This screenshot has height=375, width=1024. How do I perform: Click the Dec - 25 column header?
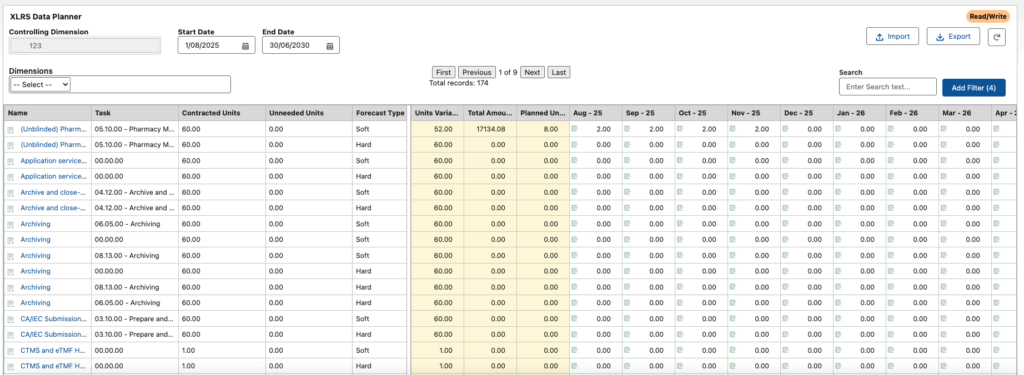point(806,113)
